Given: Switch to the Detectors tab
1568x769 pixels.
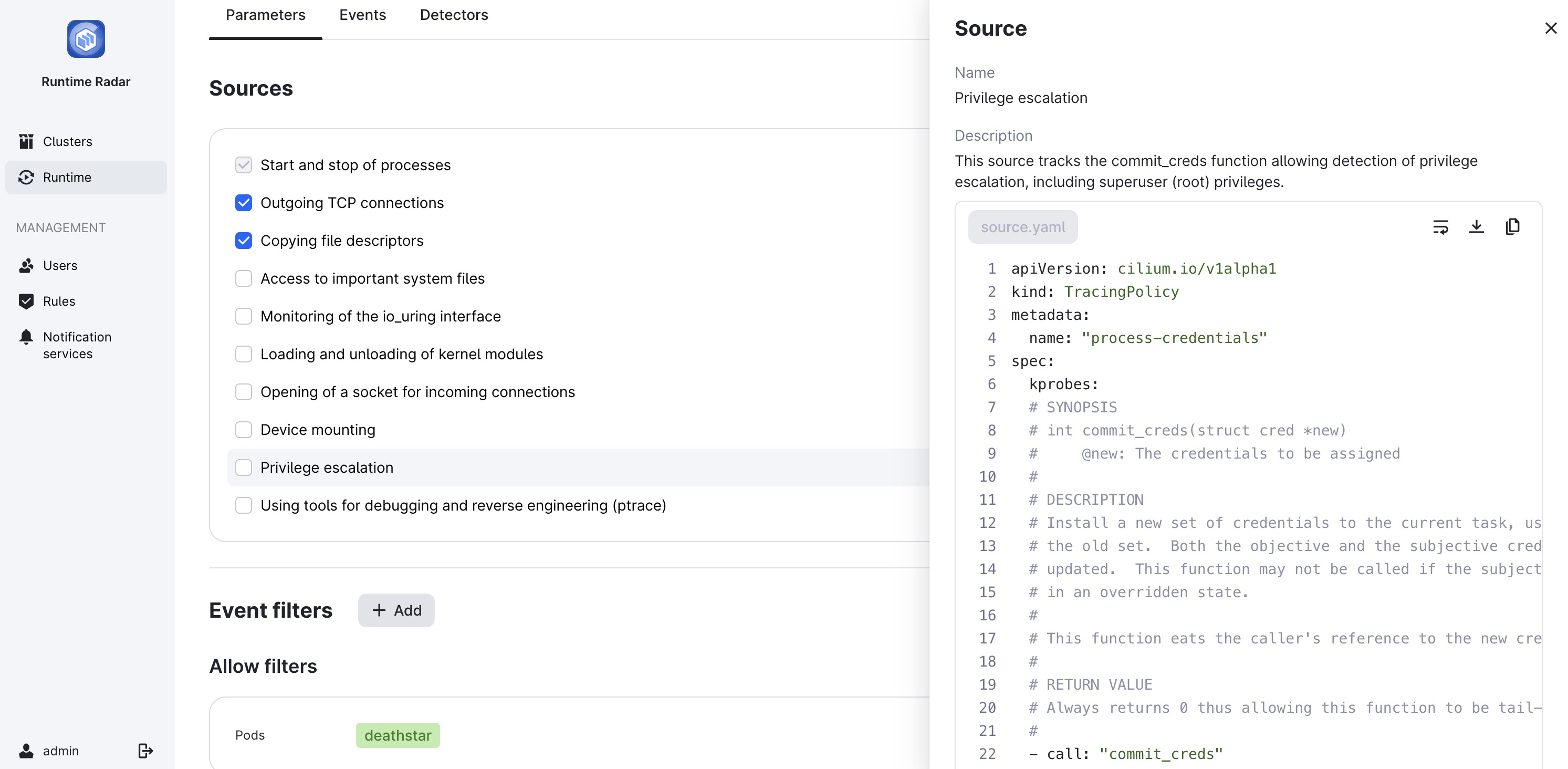Looking at the screenshot, I should (x=454, y=15).
